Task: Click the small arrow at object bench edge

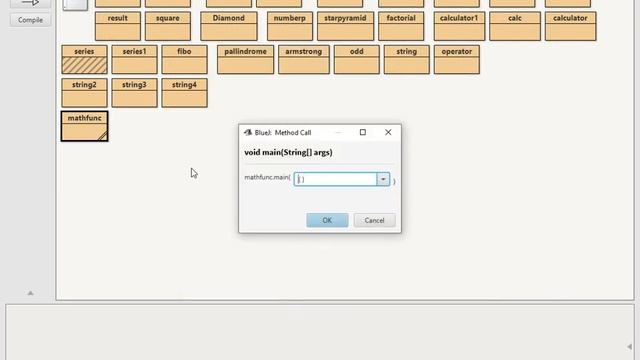Action: [x=629, y=347]
